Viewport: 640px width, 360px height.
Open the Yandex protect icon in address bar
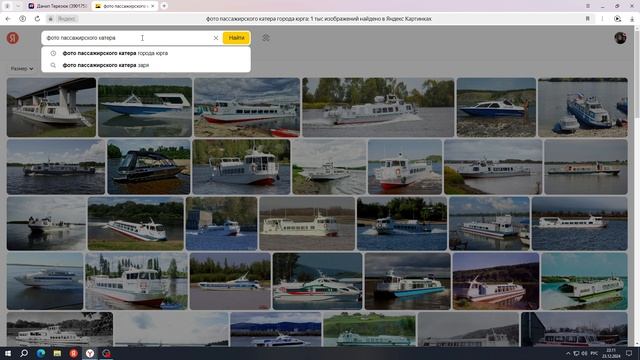pos(22,19)
